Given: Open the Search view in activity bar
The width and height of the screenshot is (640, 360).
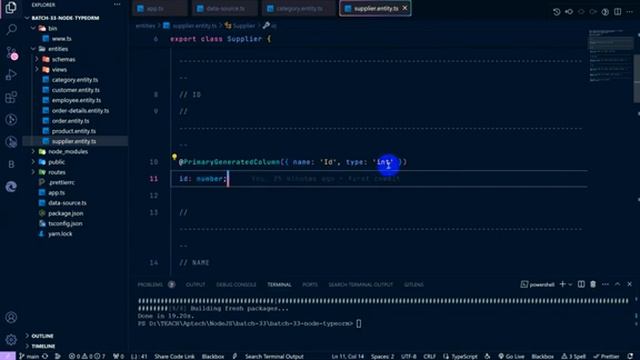Looking at the screenshot, I should tap(11, 29).
